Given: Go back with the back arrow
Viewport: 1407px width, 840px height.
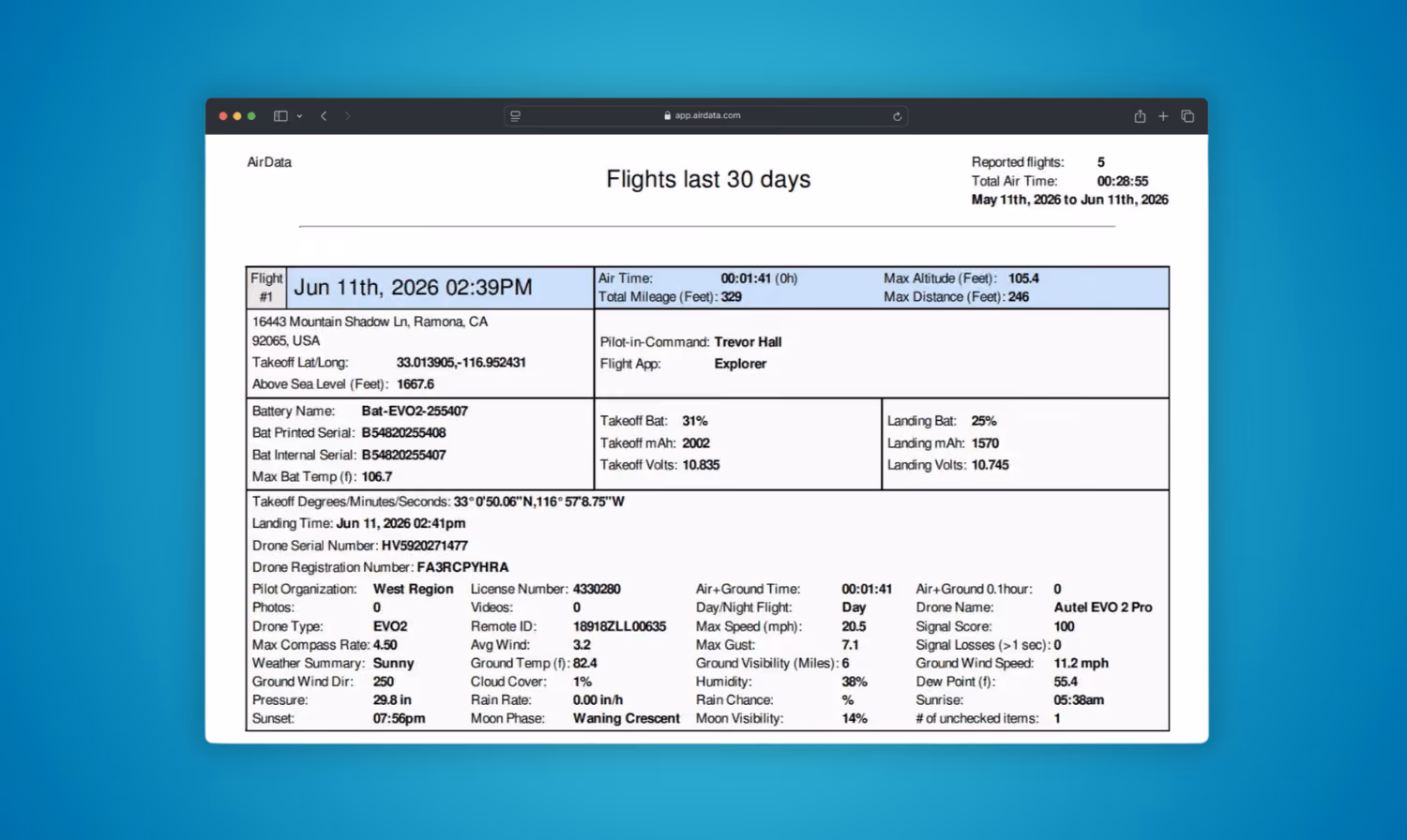Looking at the screenshot, I should [x=324, y=116].
